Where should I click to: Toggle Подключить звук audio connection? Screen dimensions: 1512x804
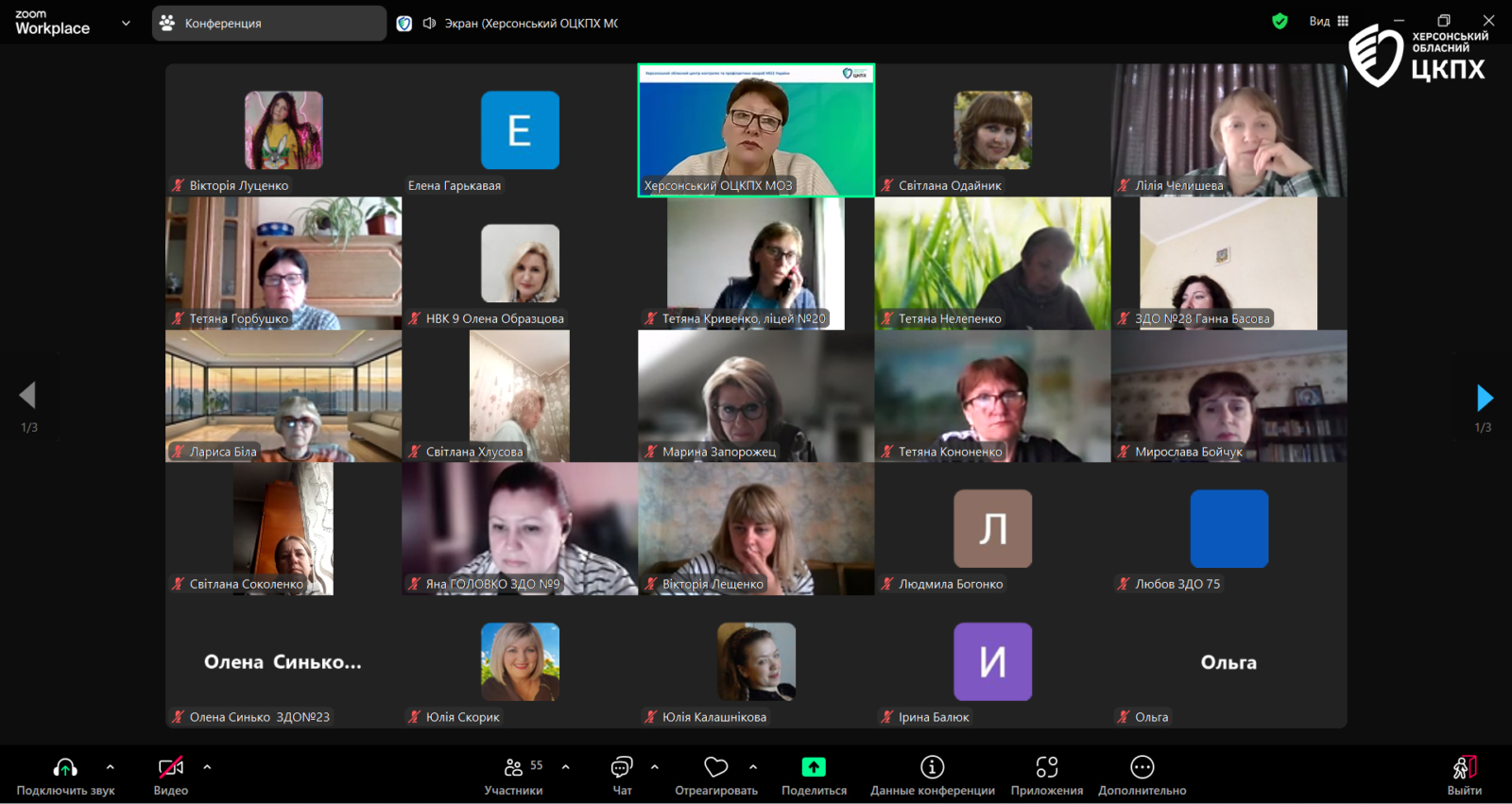(65, 767)
